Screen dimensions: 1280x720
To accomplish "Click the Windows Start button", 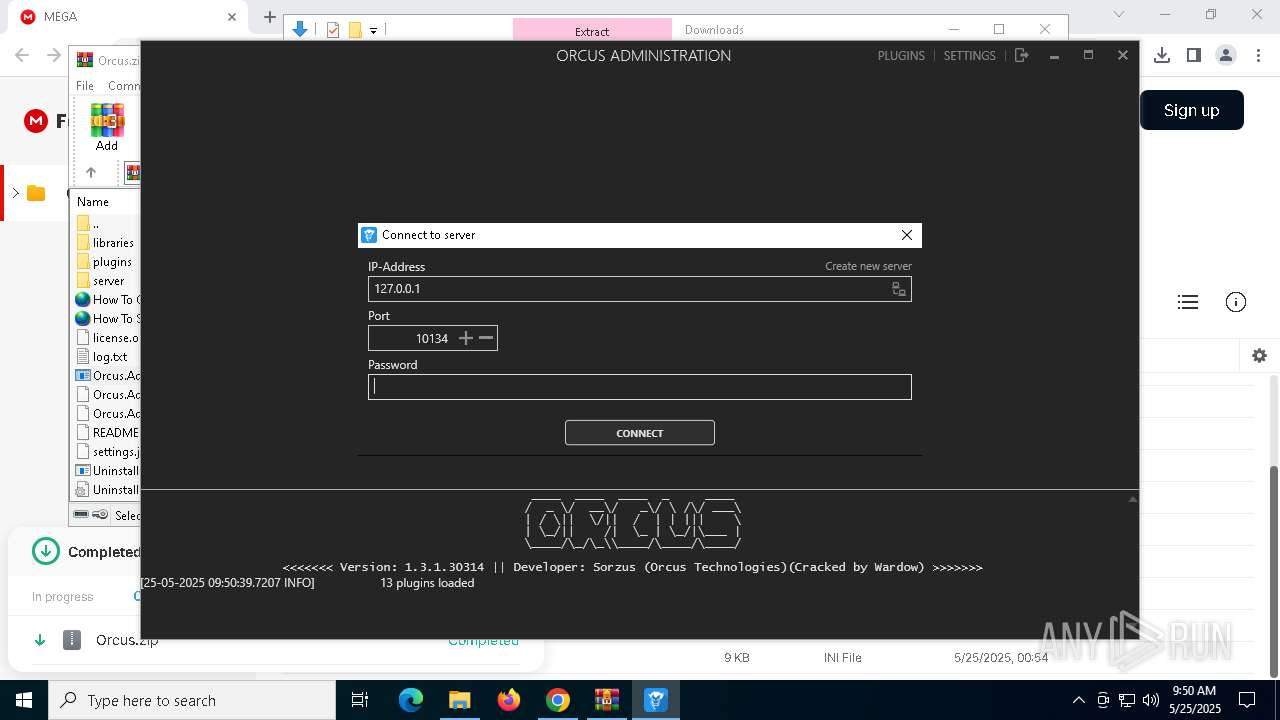I will pos(24,700).
